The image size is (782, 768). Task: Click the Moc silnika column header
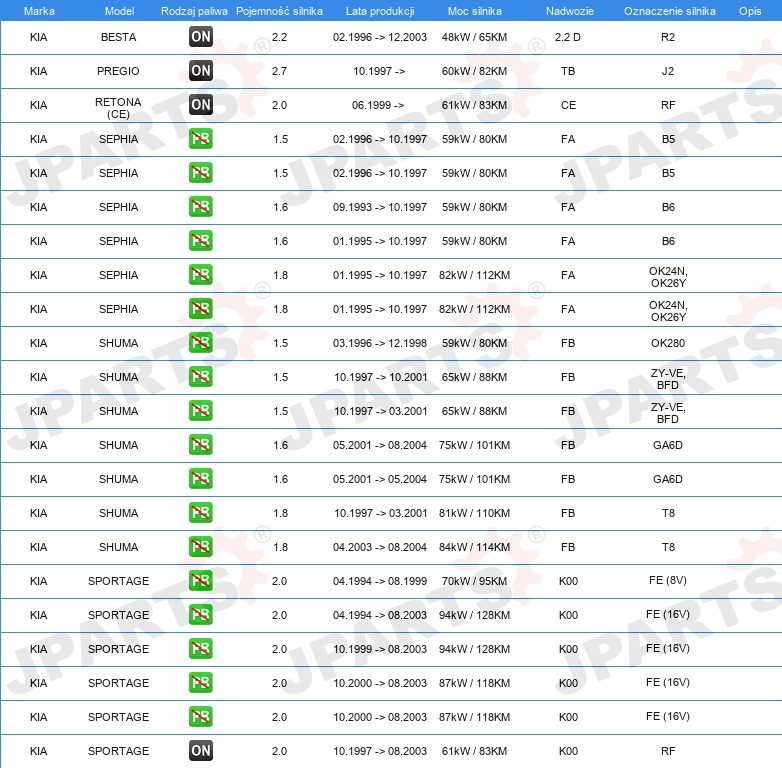[475, 11]
